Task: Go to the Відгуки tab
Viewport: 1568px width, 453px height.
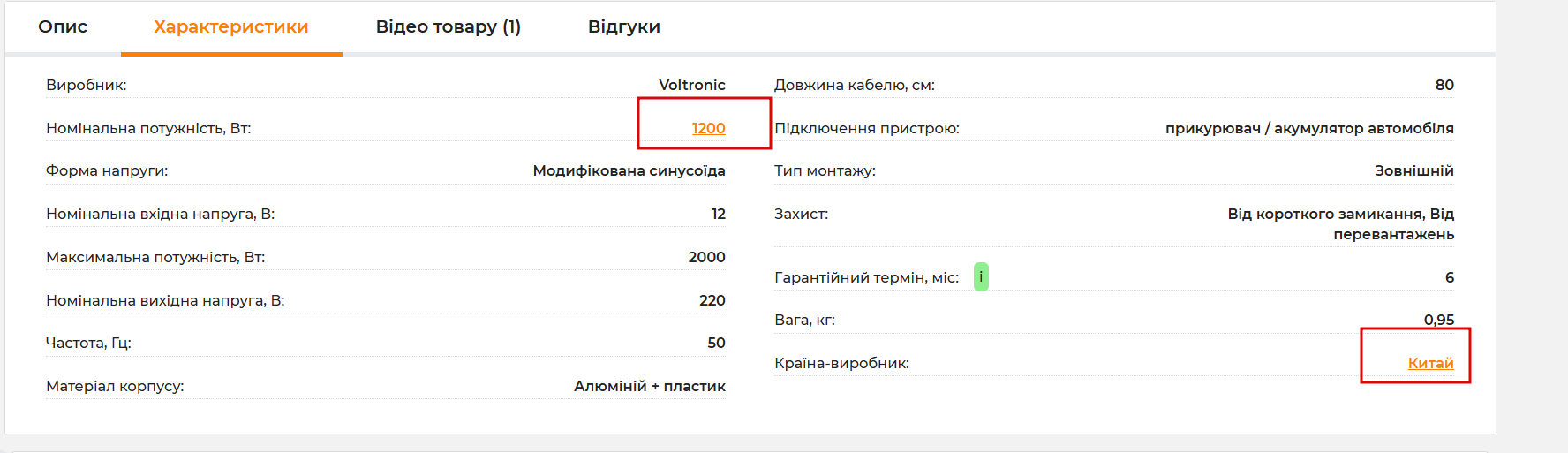Action: 624,26
